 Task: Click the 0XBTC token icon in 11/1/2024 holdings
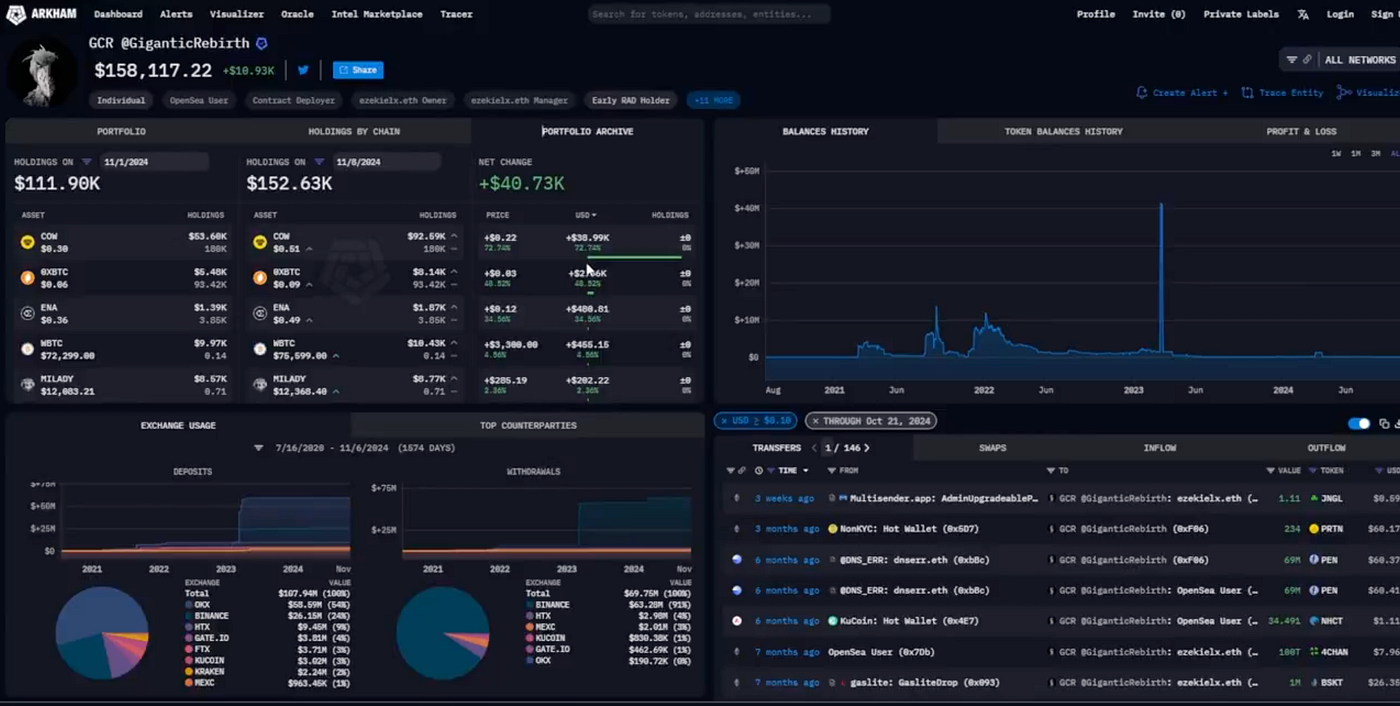pos(28,277)
